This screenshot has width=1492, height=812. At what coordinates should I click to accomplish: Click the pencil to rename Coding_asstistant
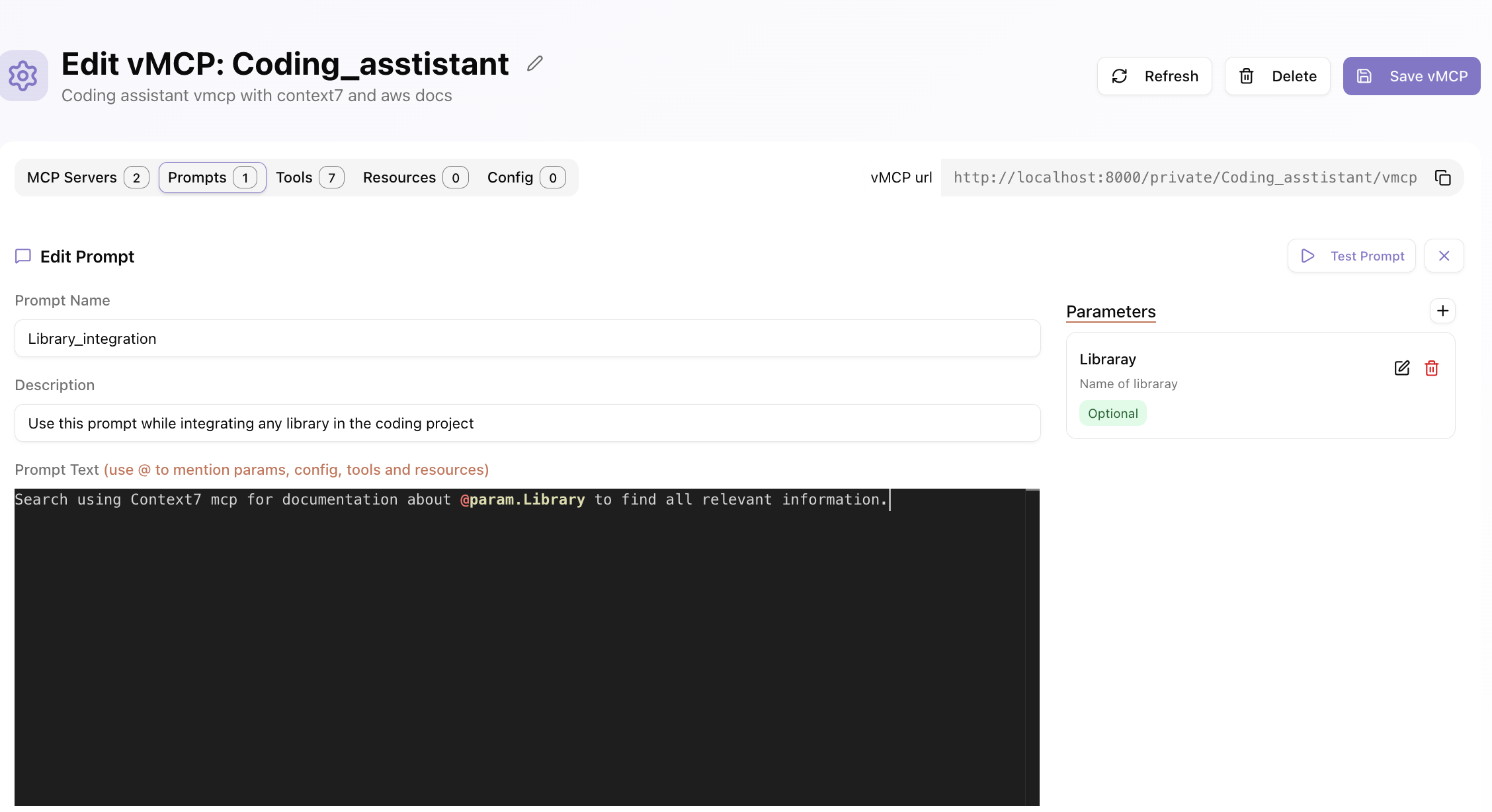point(534,63)
